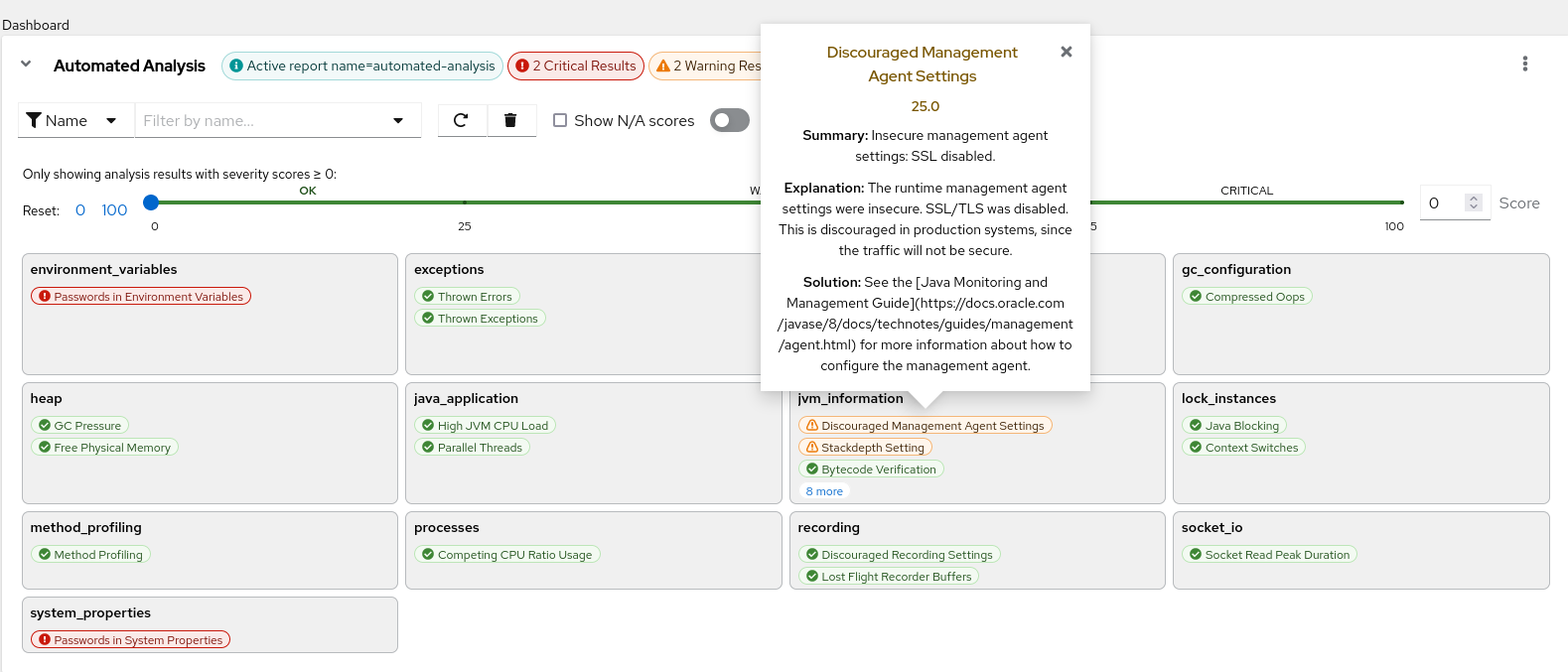Image resolution: width=1568 pixels, height=672 pixels.
Task: Click the filter funnel Name icon
Action: click(34, 120)
